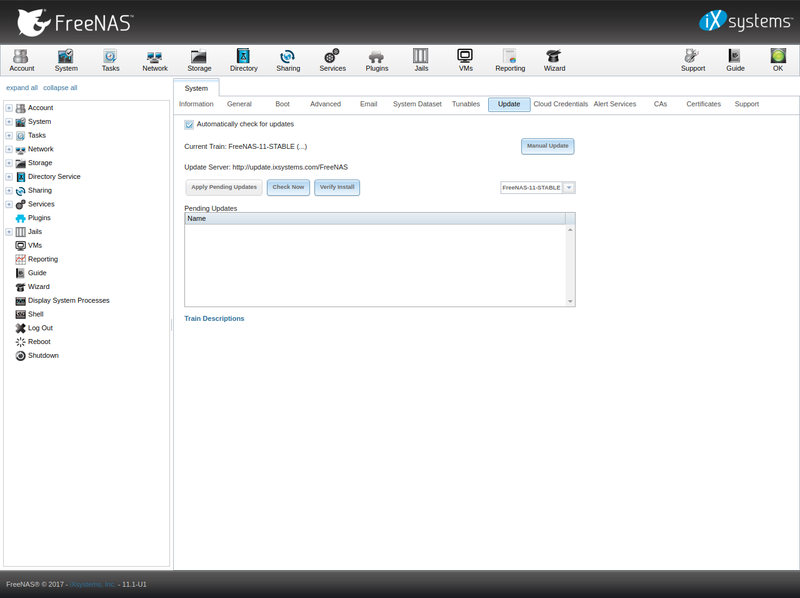Open Guide in the sidebar tree
Image resolution: width=800 pixels, height=598 pixels.
pyautogui.click(x=37, y=273)
